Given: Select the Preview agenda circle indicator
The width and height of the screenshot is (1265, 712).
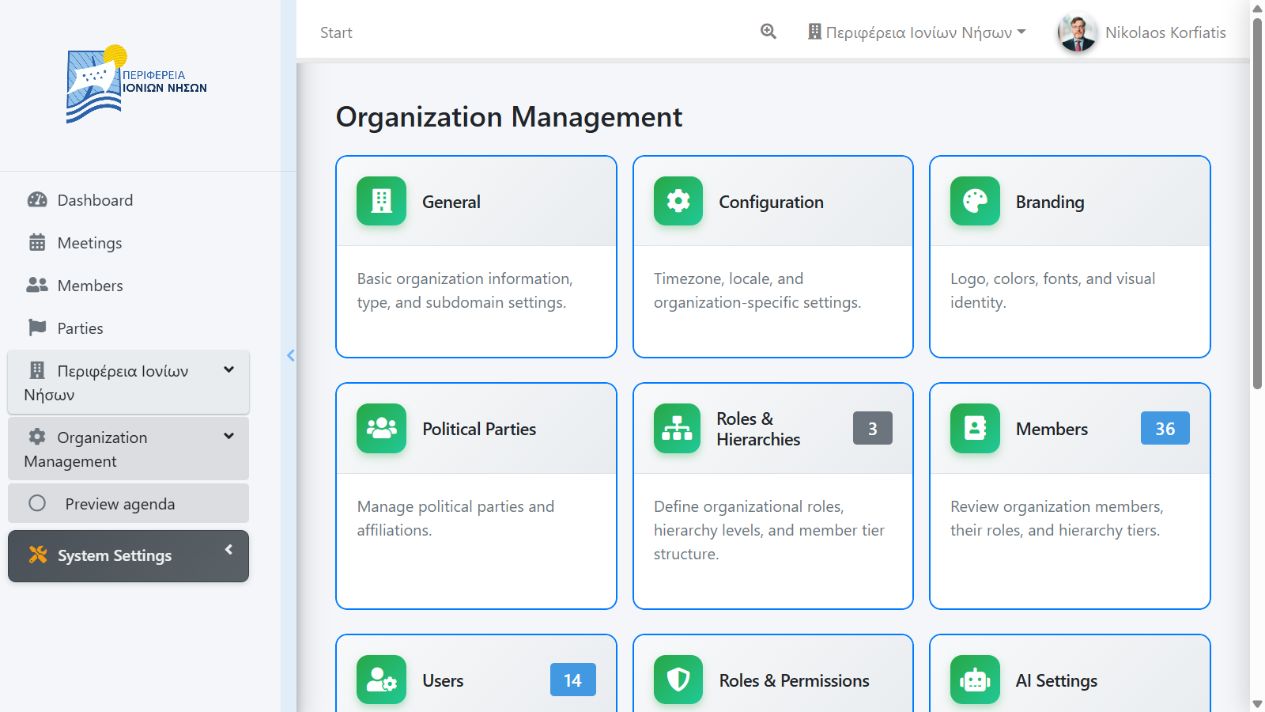Looking at the screenshot, I should point(37,504).
